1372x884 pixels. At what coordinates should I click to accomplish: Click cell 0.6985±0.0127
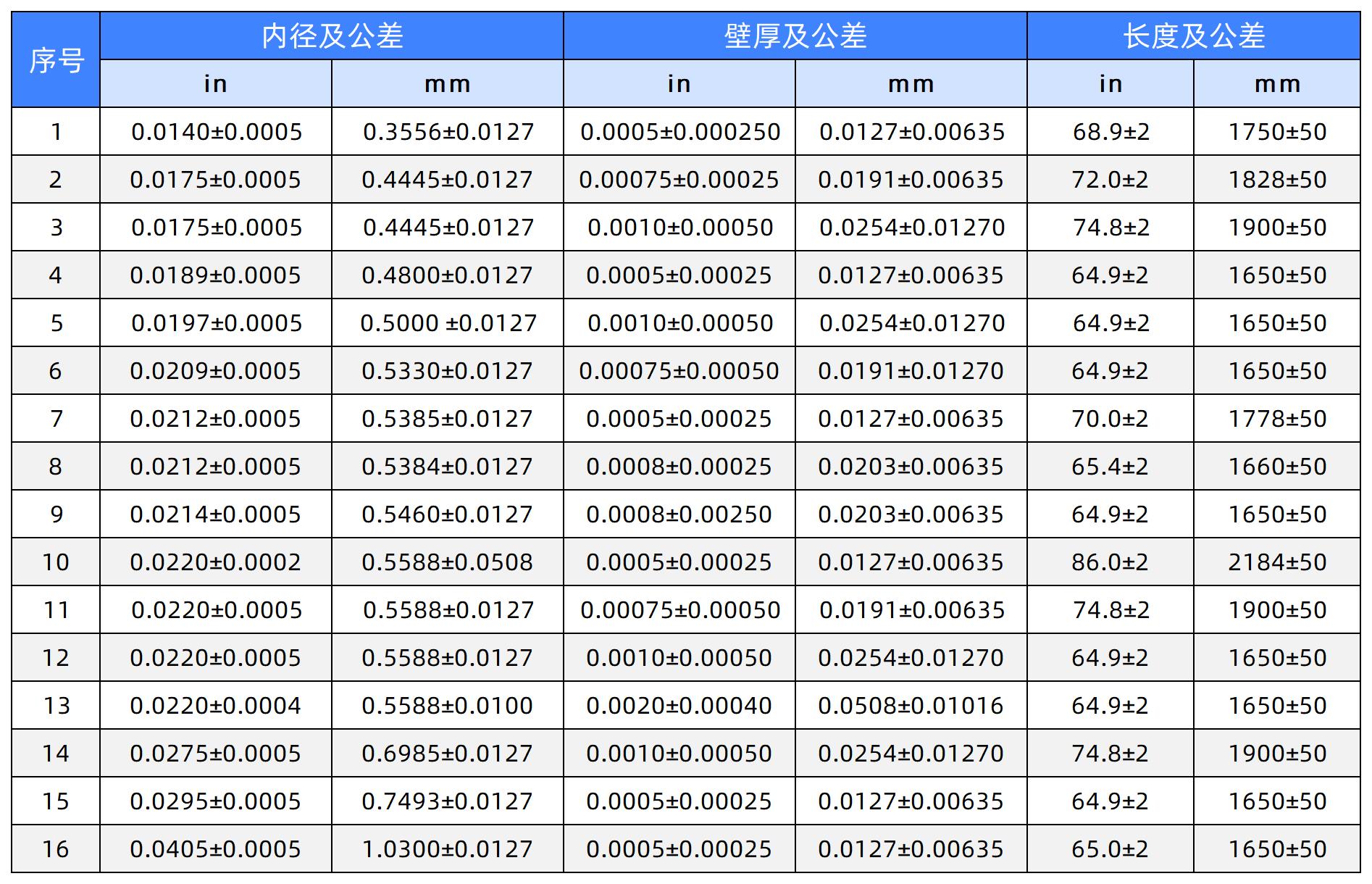[448, 753]
